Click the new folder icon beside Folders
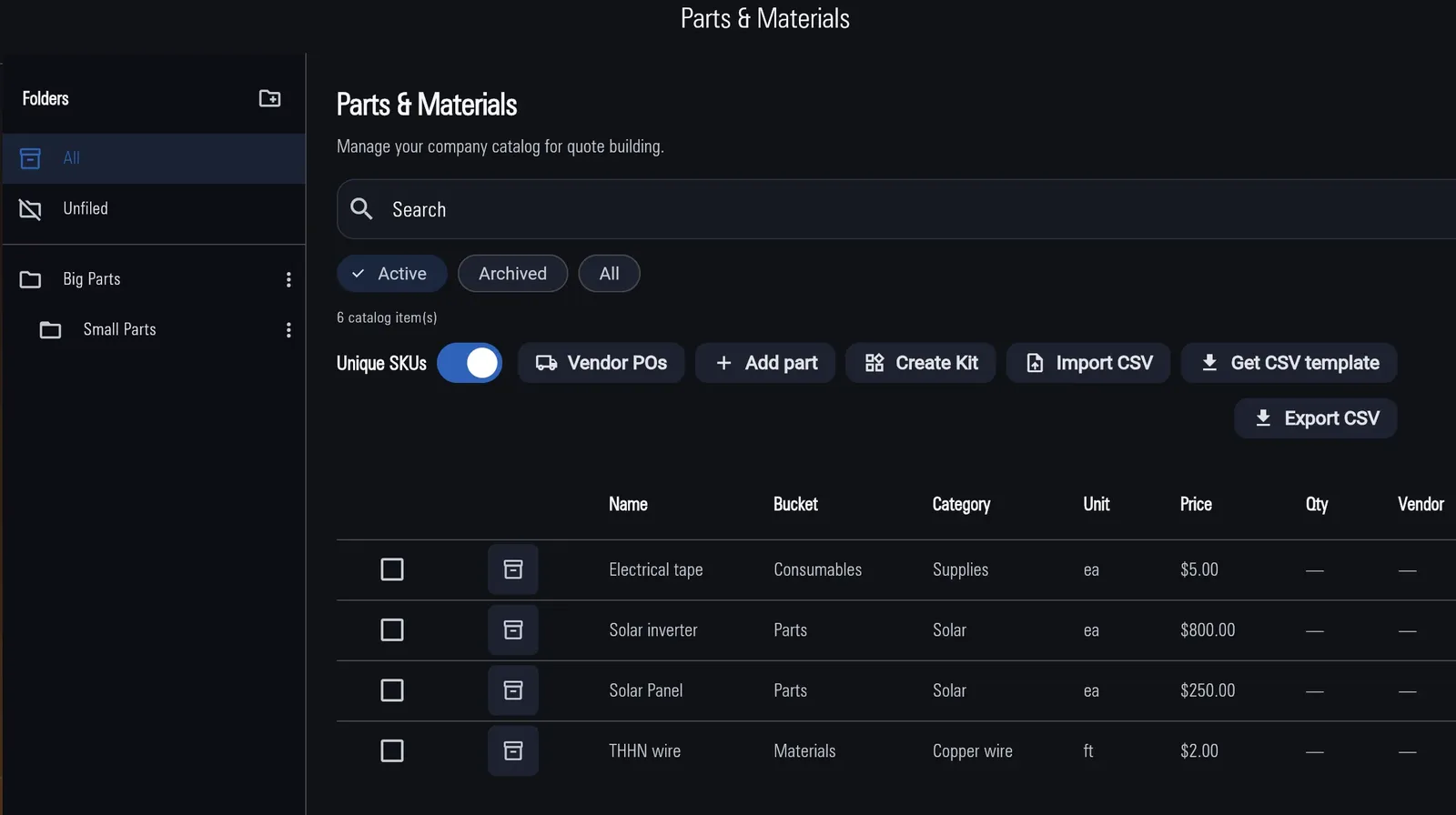Screen dimensions: 1456x815 pos(269,98)
